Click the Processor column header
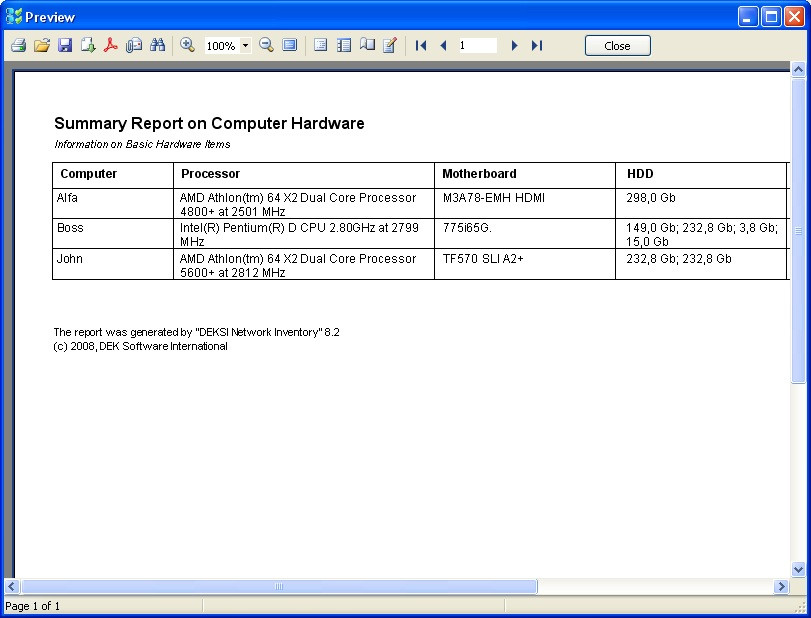Image resolution: width=811 pixels, height=618 pixels. 304,175
